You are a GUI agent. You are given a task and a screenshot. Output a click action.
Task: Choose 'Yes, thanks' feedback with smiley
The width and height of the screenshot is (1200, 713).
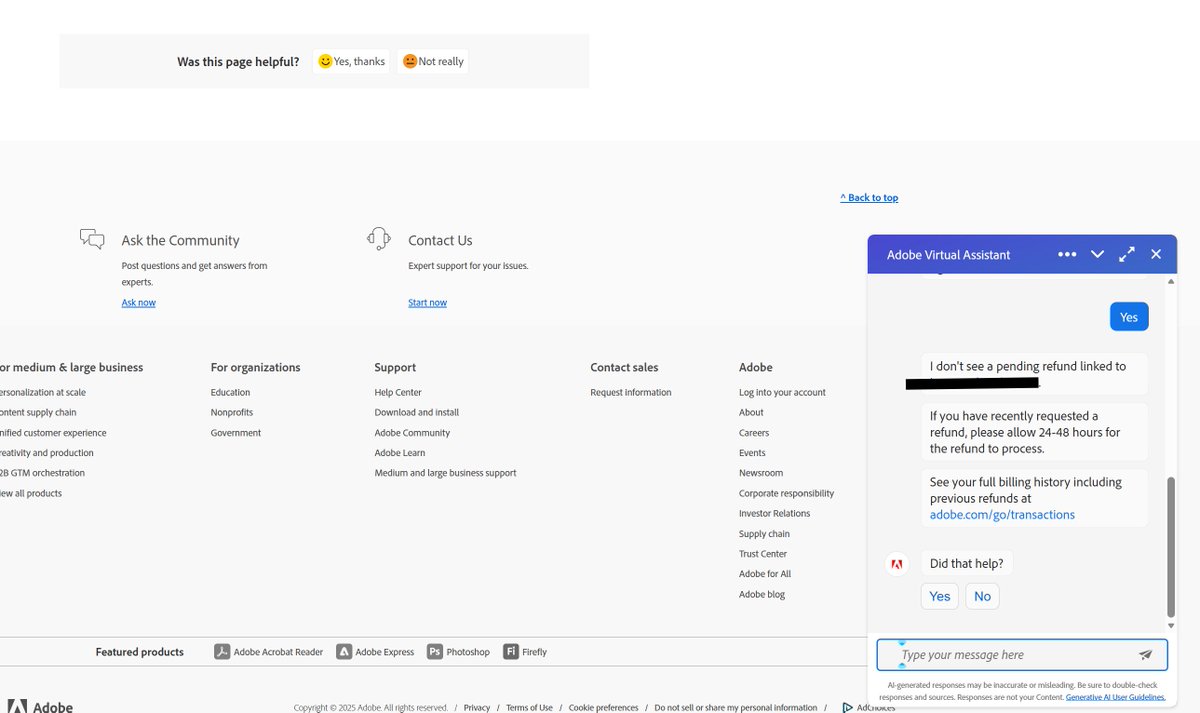(x=351, y=62)
